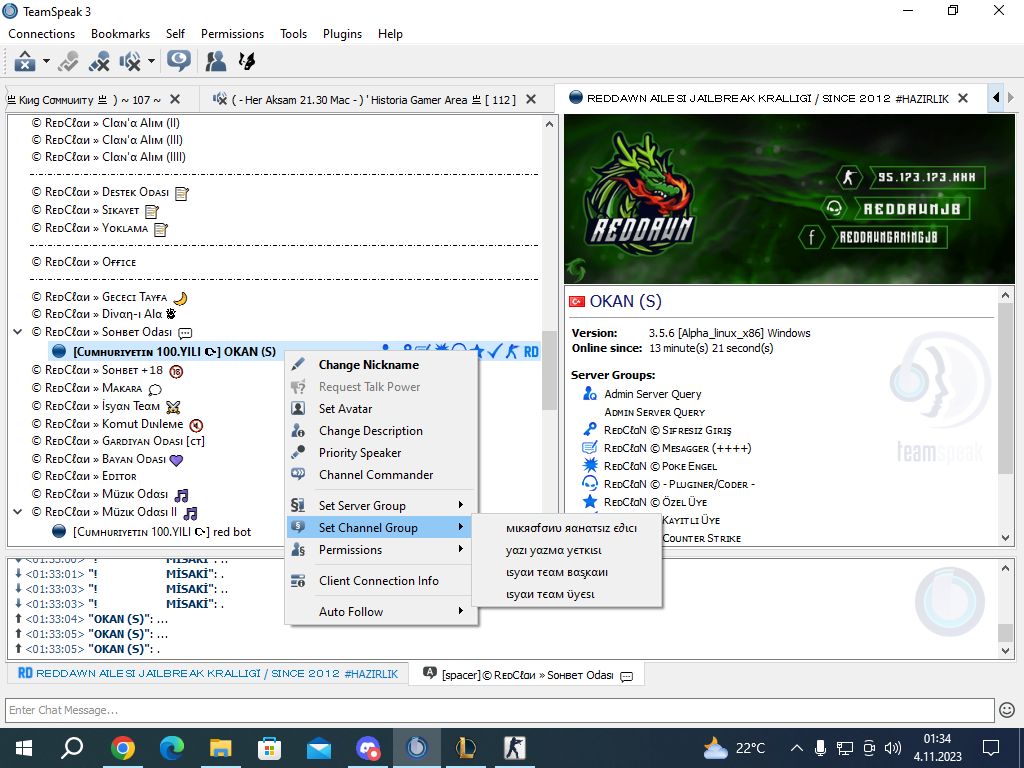Focus the Enter Chat Message field
The height and width of the screenshot is (768, 1024).
tap(500, 710)
